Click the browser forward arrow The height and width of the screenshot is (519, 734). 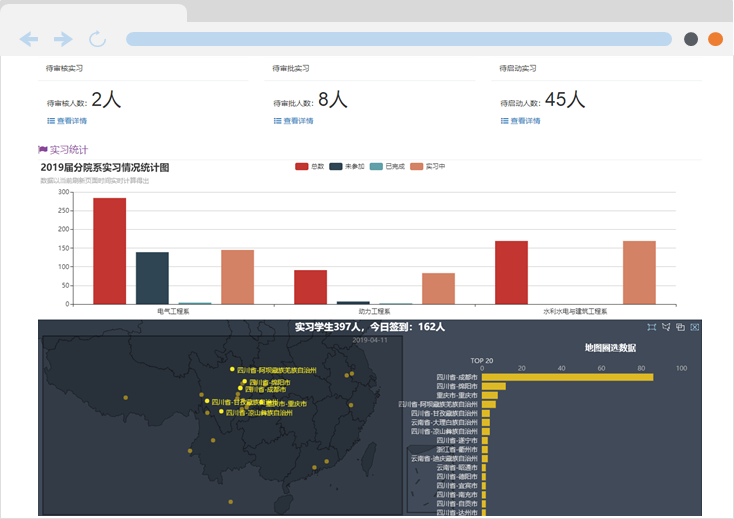coord(63,39)
